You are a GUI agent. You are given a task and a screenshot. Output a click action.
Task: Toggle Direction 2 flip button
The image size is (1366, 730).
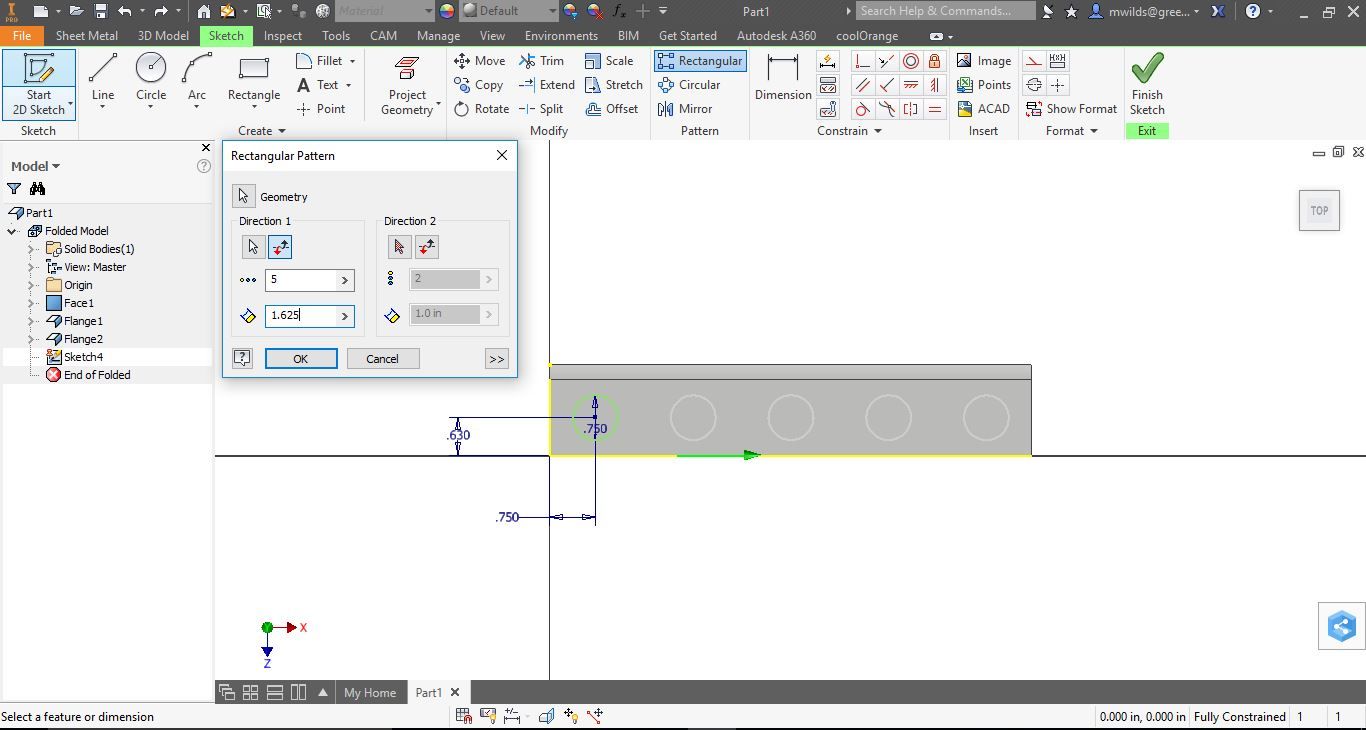click(427, 247)
